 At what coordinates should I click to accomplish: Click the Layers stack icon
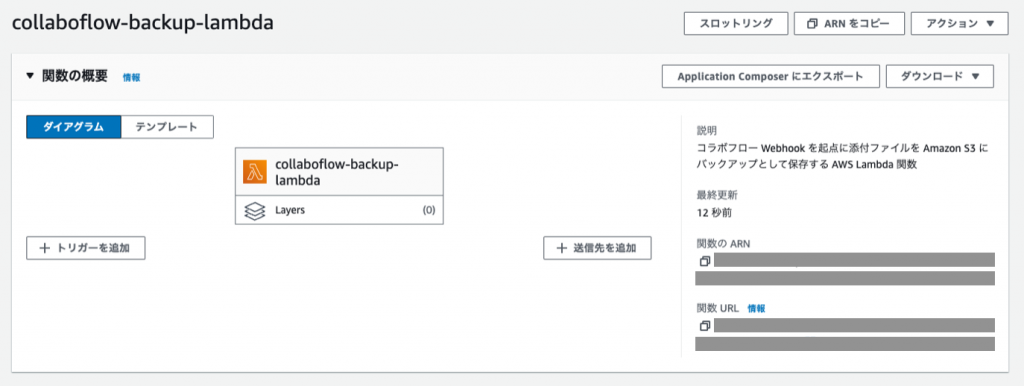(255, 210)
